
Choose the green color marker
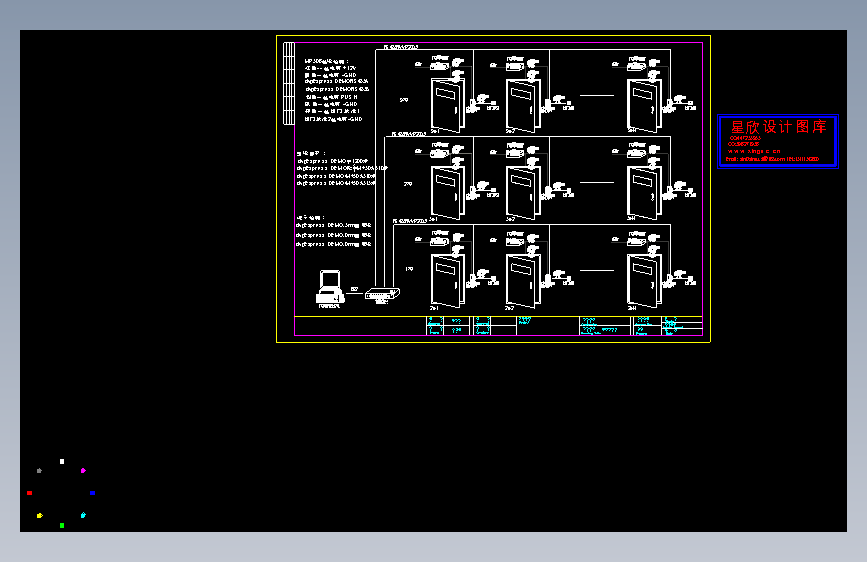point(62,525)
